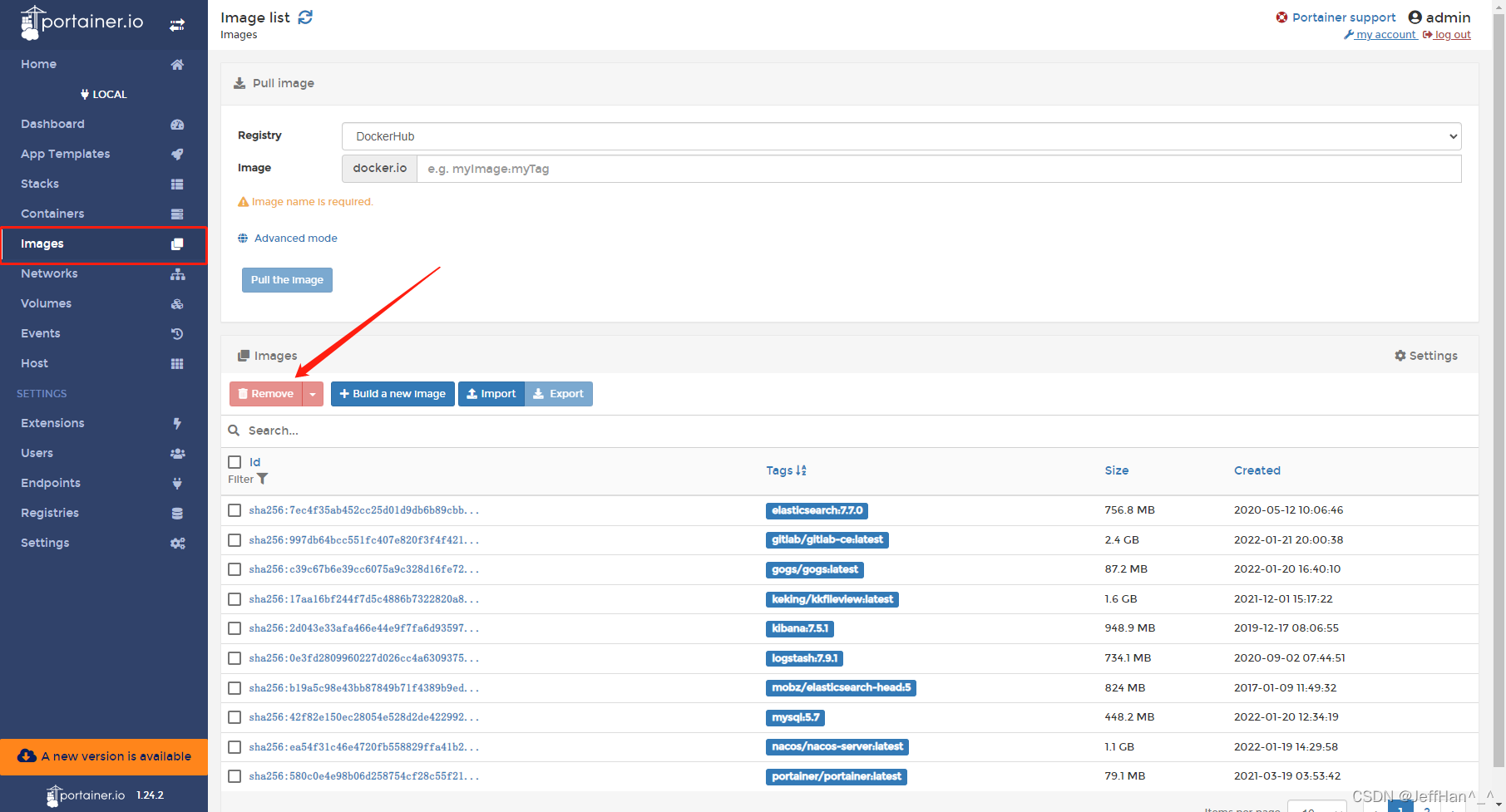Check the elasticsearch:7.7.0 image row checkbox
This screenshot has width=1506, height=812.
point(235,510)
